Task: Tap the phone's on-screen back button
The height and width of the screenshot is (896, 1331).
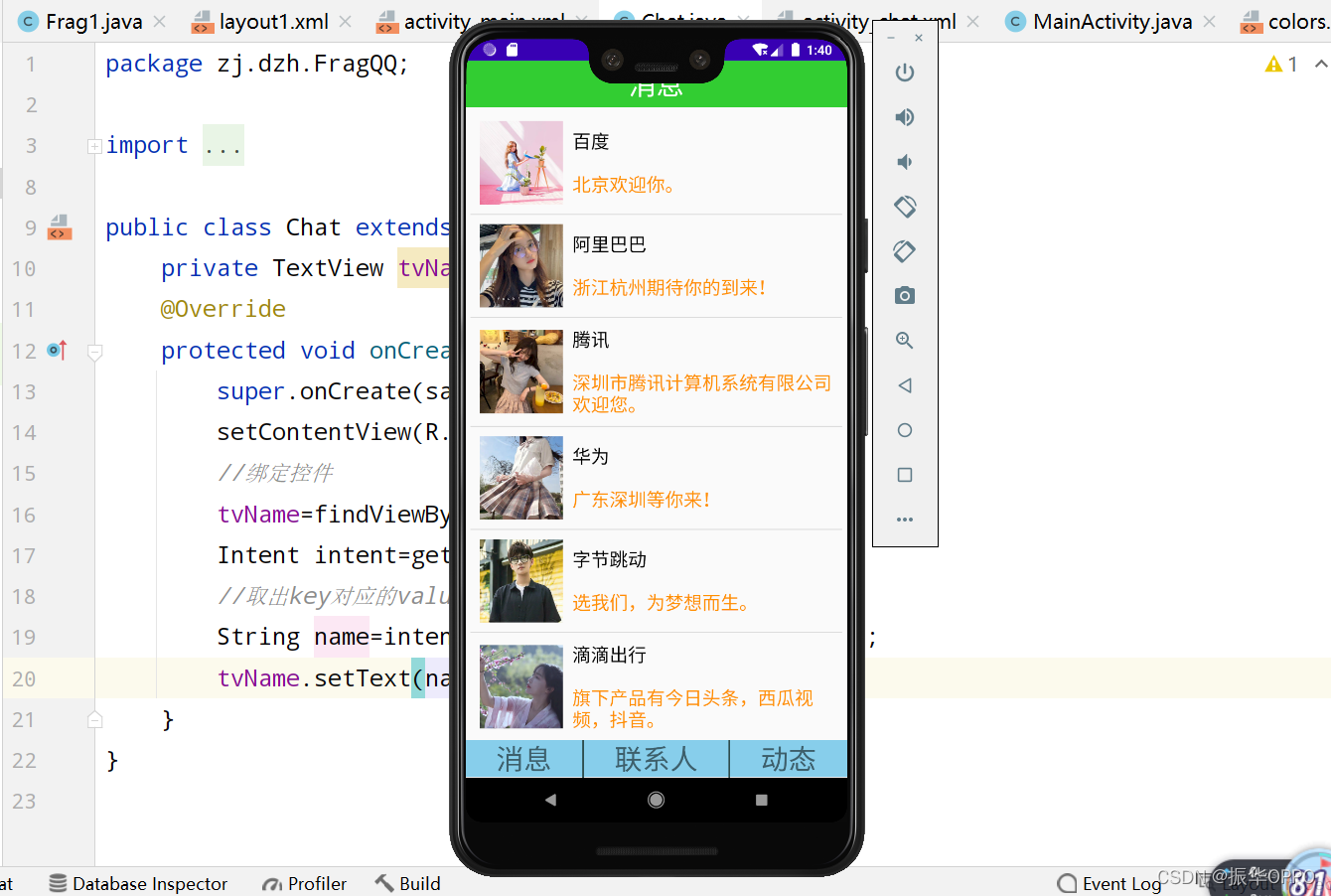Action: (550, 800)
